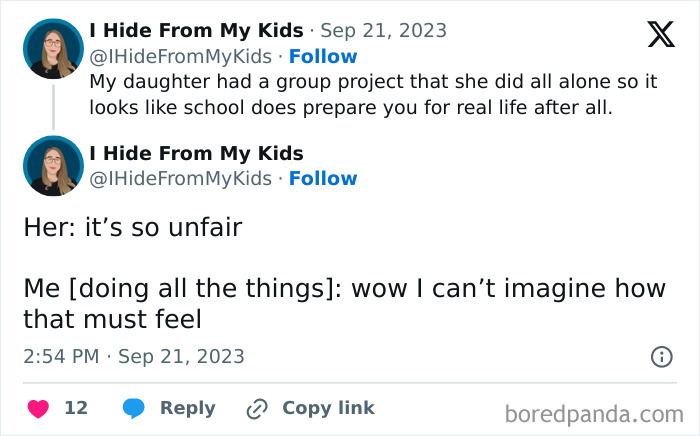
Task: Open the display name on the second tweet
Action: tap(196, 153)
